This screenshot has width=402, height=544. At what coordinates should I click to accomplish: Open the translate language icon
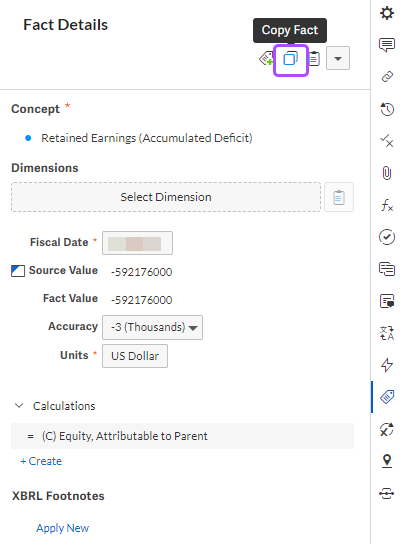click(387, 333)
